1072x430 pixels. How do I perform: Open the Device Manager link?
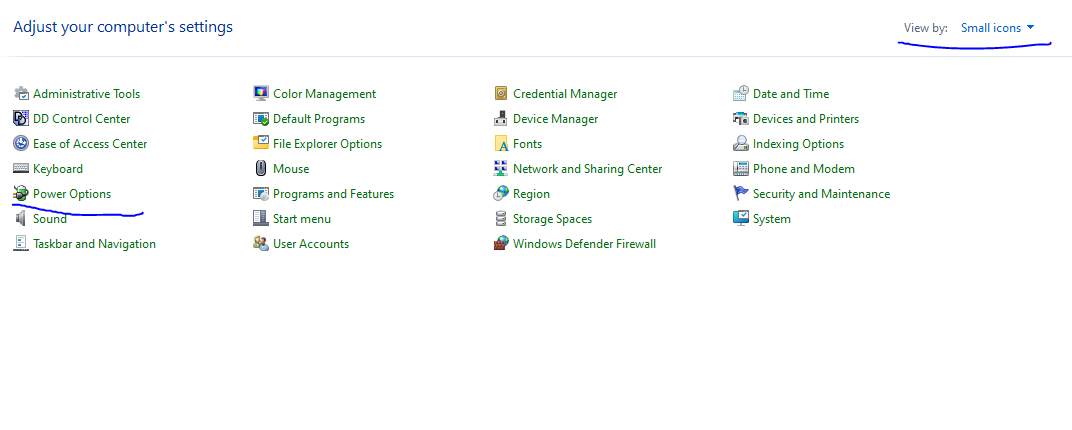pyautogui.click(x=555, y=119)
